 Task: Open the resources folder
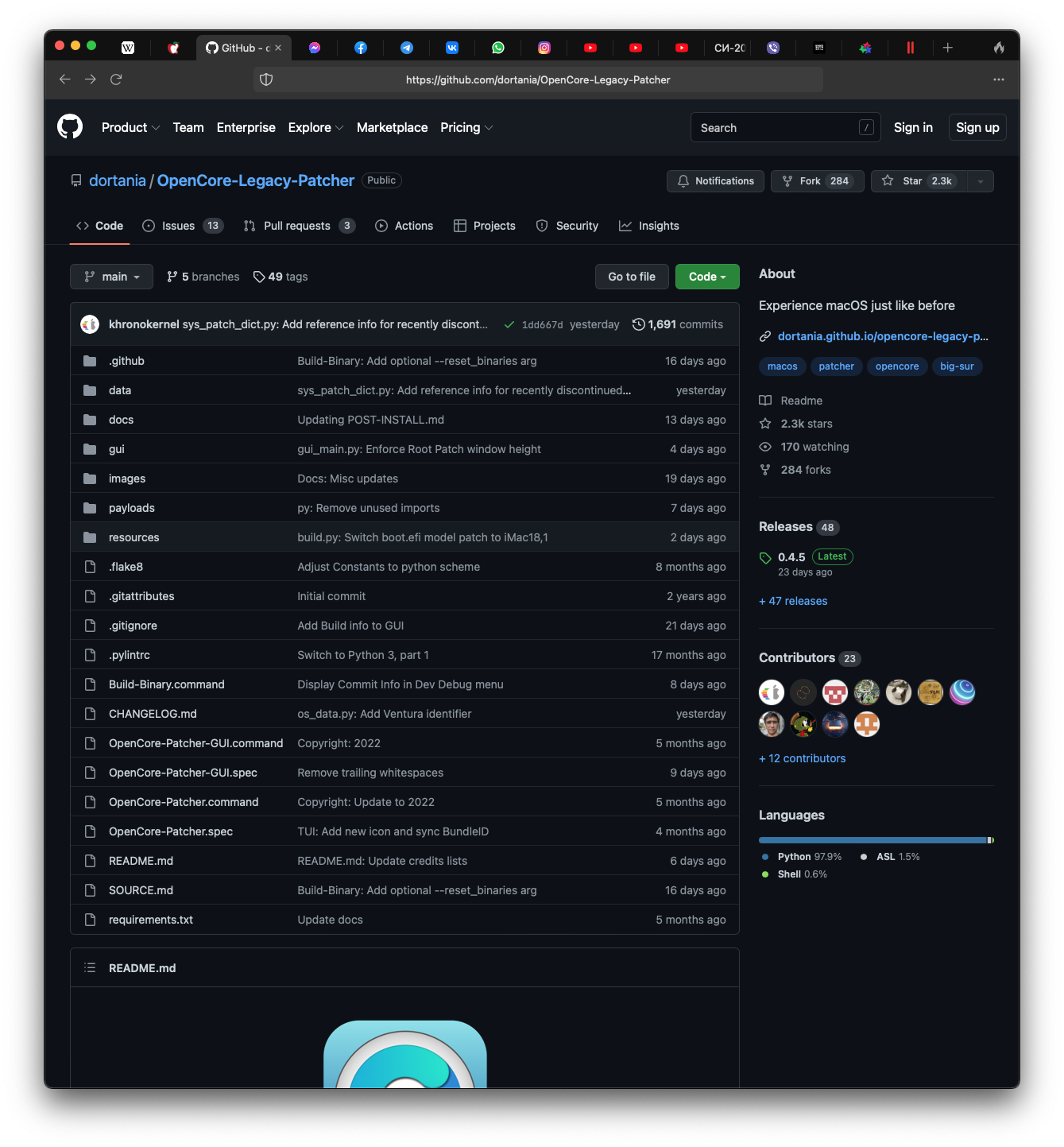point(134,537)
